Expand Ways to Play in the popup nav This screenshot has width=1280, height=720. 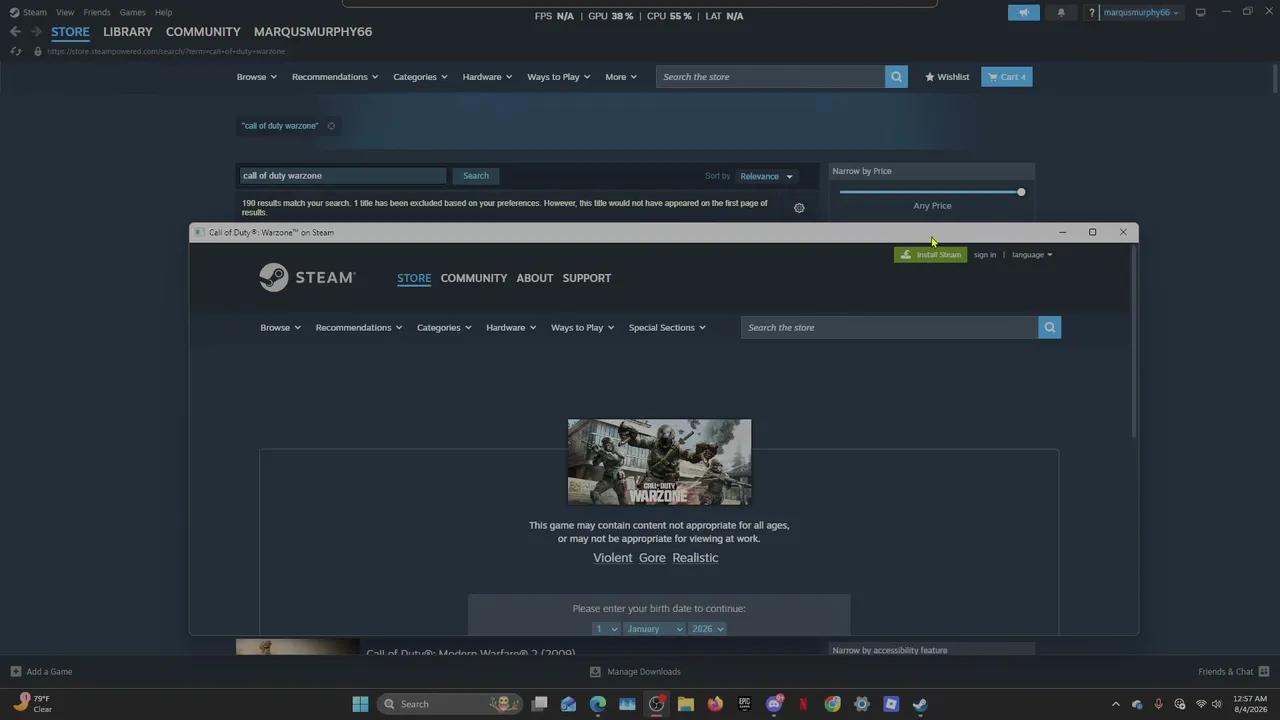(582, 328)
